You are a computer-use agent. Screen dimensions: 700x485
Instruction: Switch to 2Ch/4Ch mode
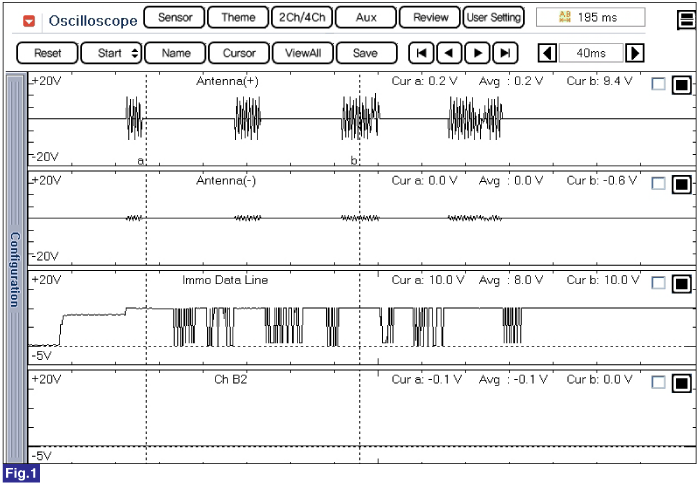302,17
